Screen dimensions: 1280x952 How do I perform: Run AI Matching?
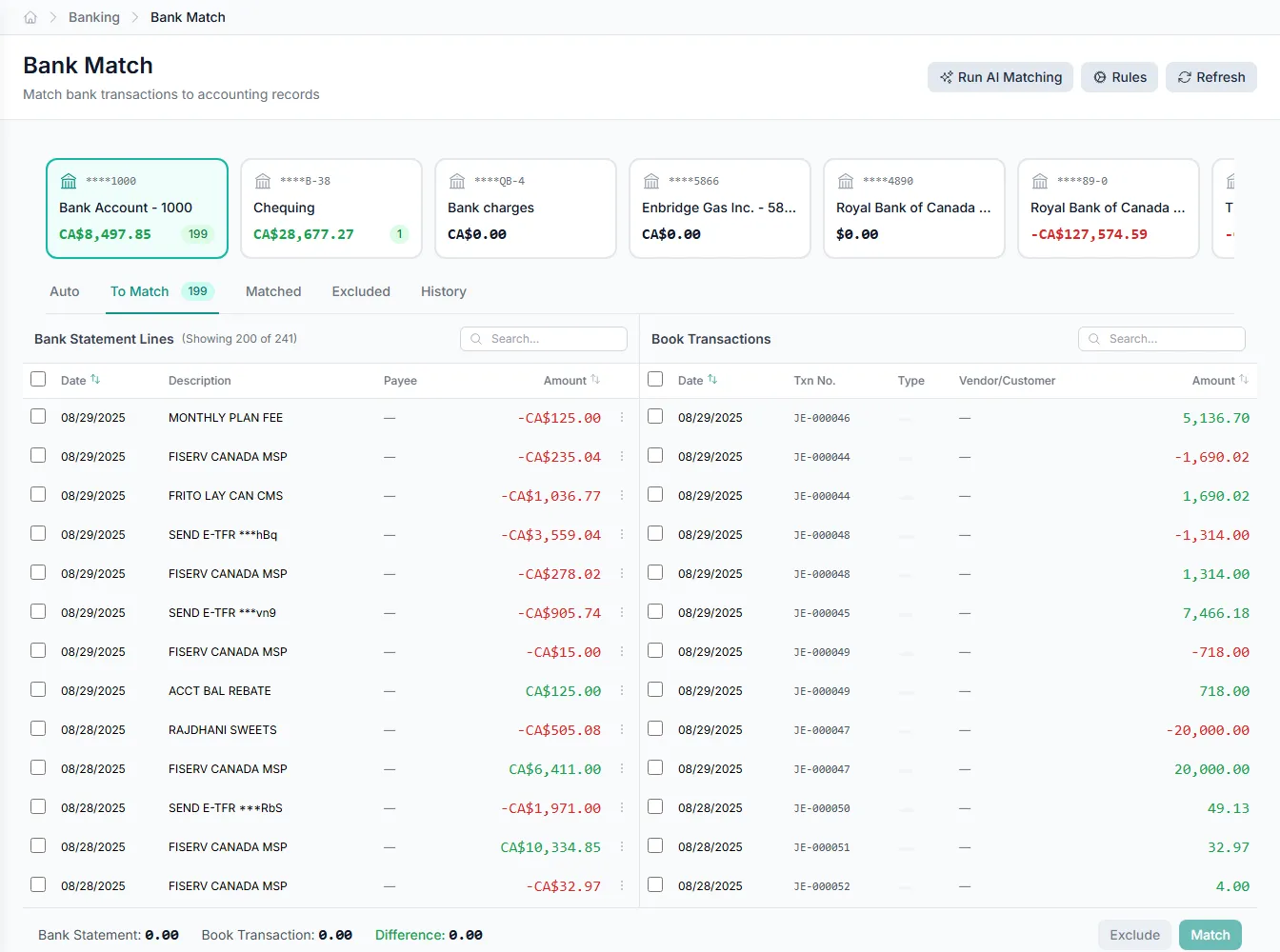point(1001,77)
